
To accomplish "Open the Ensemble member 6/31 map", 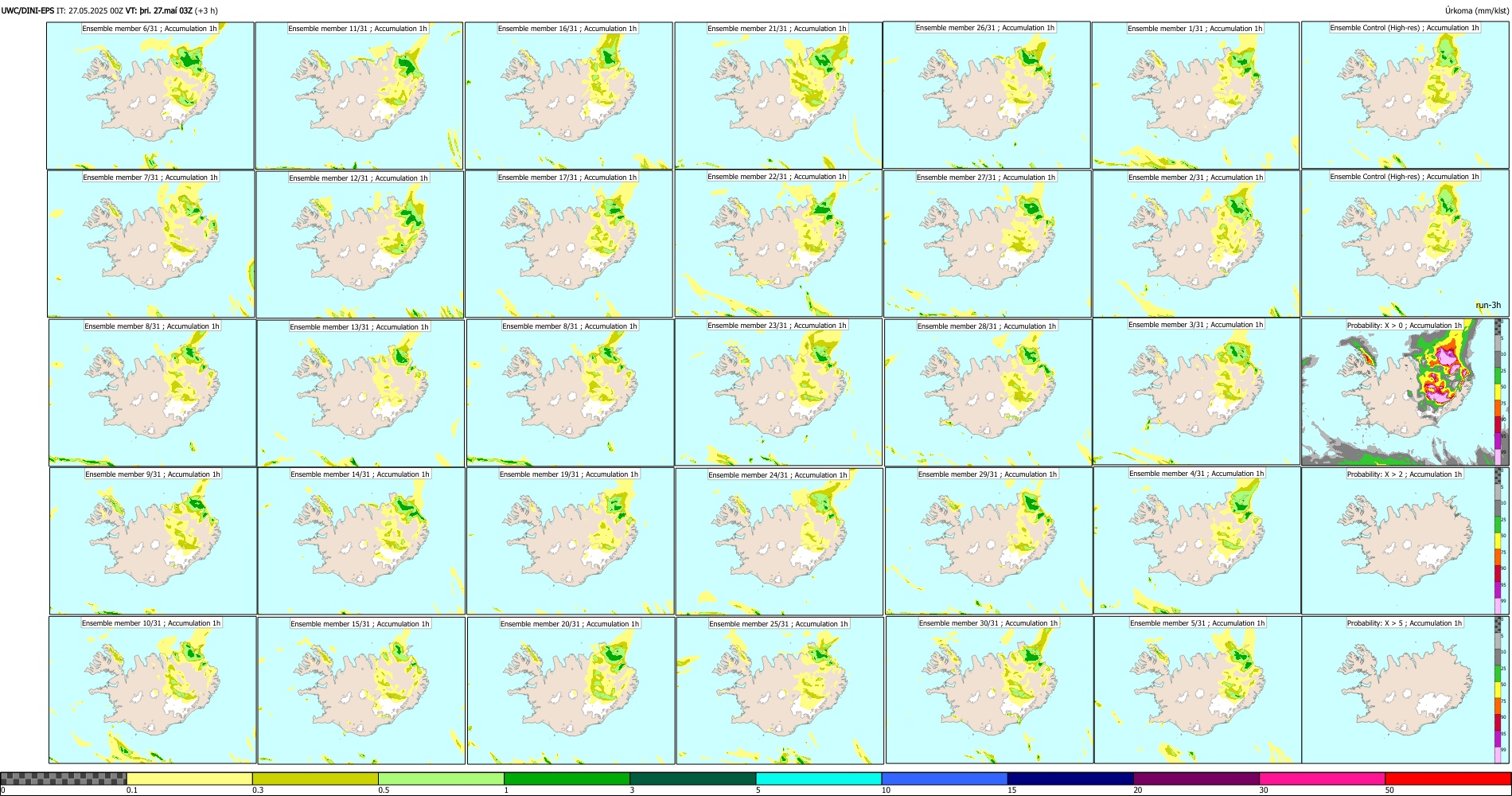I will [x=150, y=96].
